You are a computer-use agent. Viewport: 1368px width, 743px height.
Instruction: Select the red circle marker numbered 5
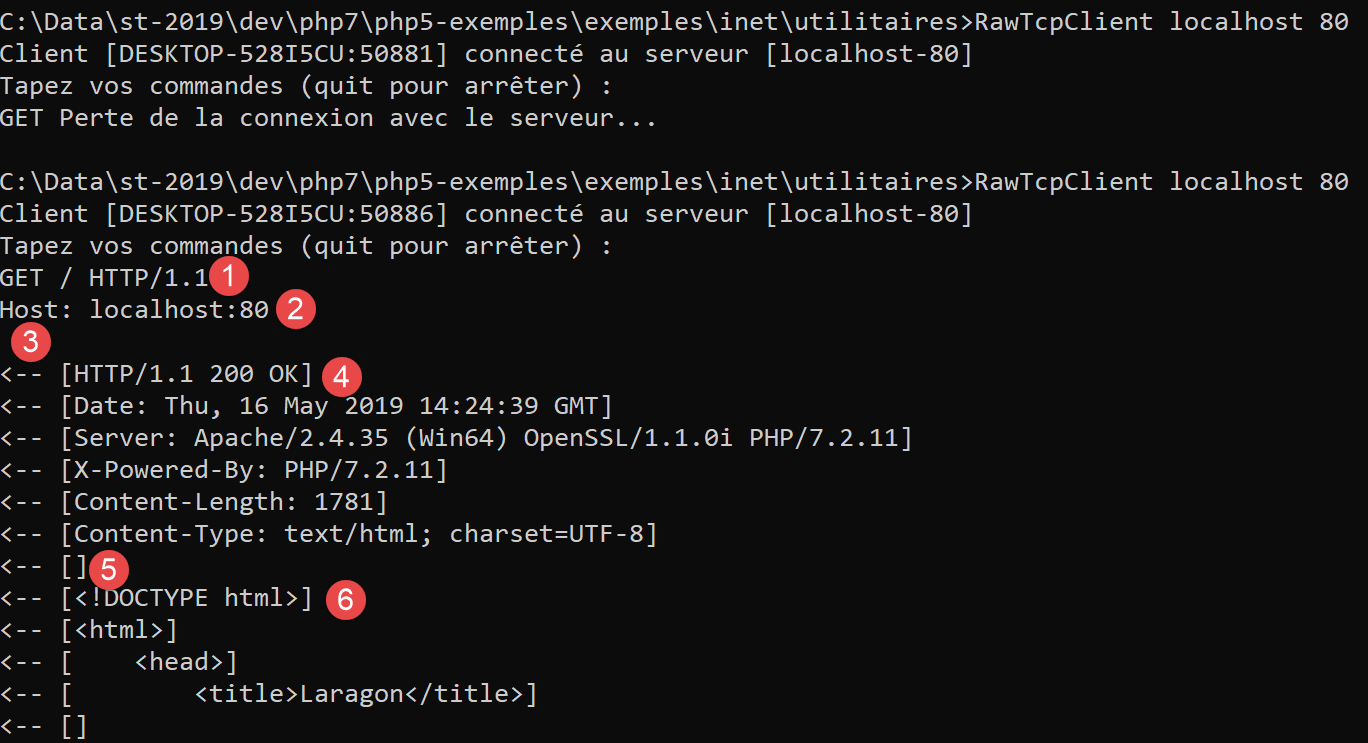(109, 569)
